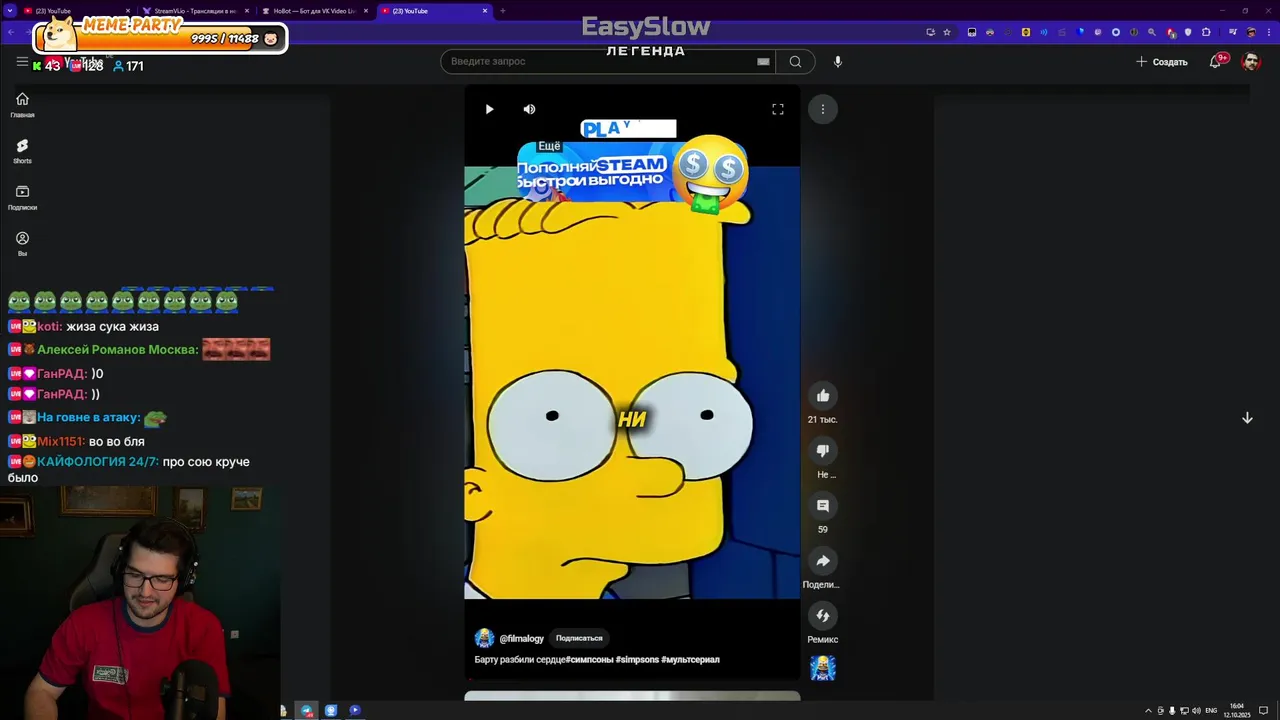Bookmark this page with star icon

coord(947,32)
